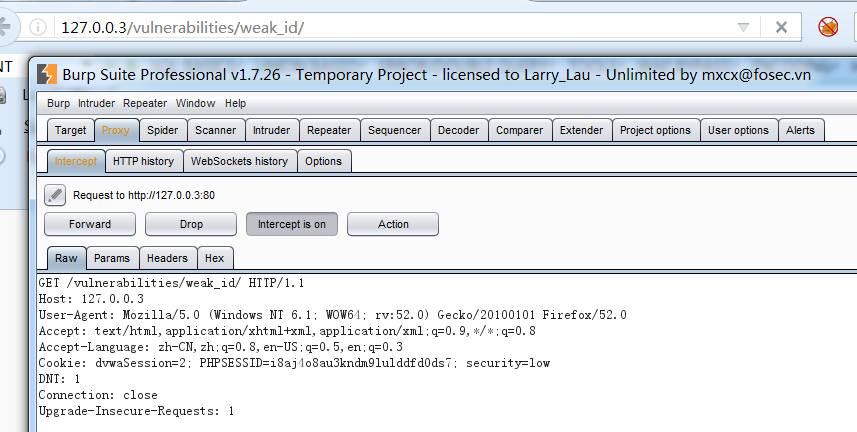Switch to the Repeater tool tab
The width and height of the screenshot is (857, 432).
pyautogui.click(x=329, y=130)
